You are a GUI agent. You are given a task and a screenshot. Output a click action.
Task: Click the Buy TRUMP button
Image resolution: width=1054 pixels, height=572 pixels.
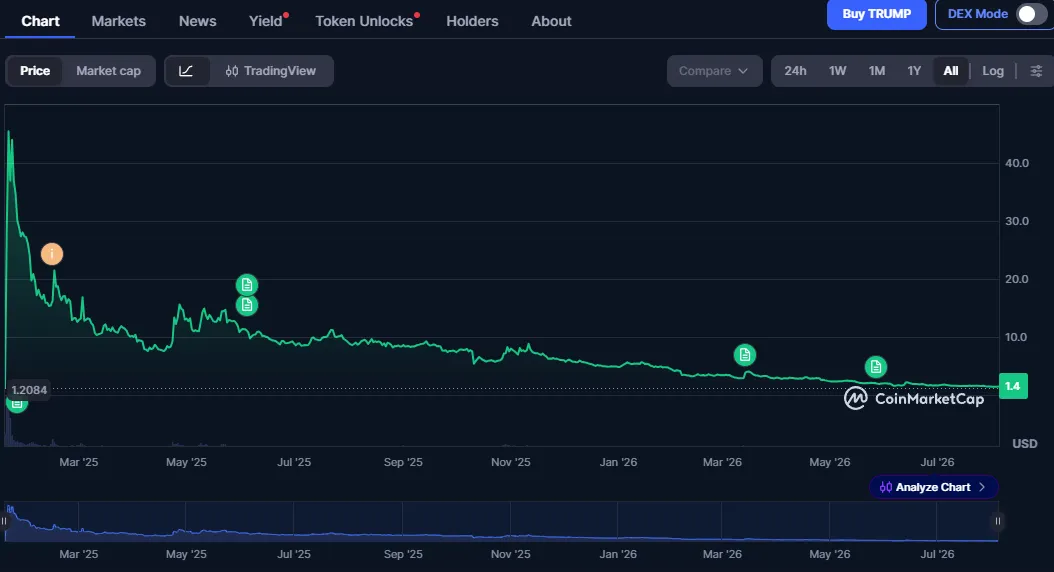877,14
